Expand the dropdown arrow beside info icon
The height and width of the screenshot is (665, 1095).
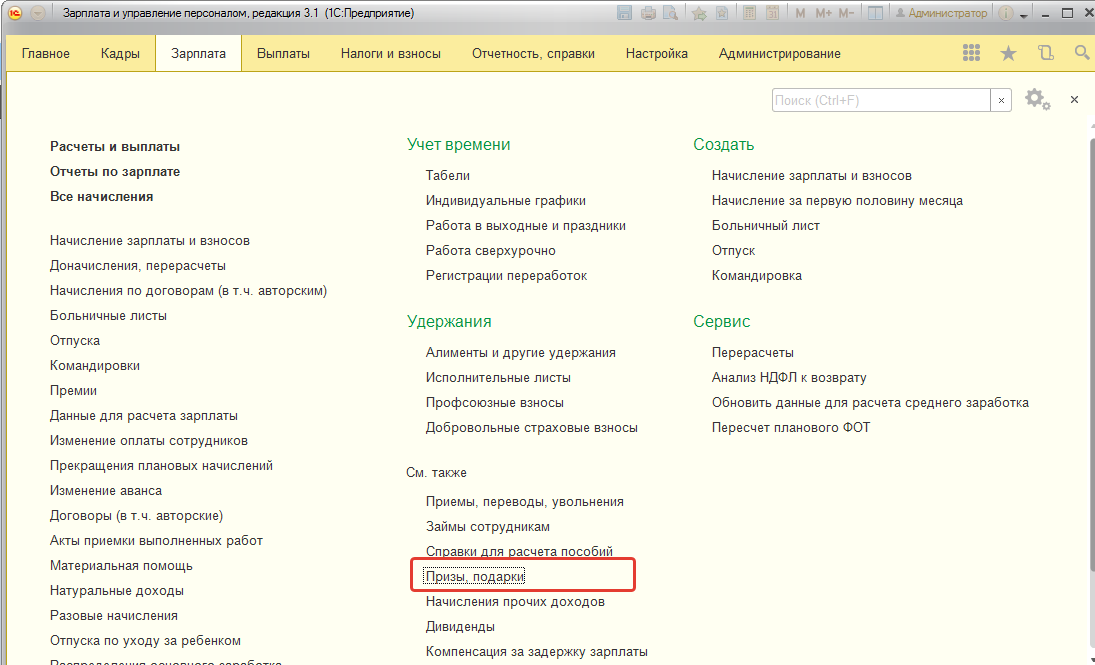(1024, 15)
